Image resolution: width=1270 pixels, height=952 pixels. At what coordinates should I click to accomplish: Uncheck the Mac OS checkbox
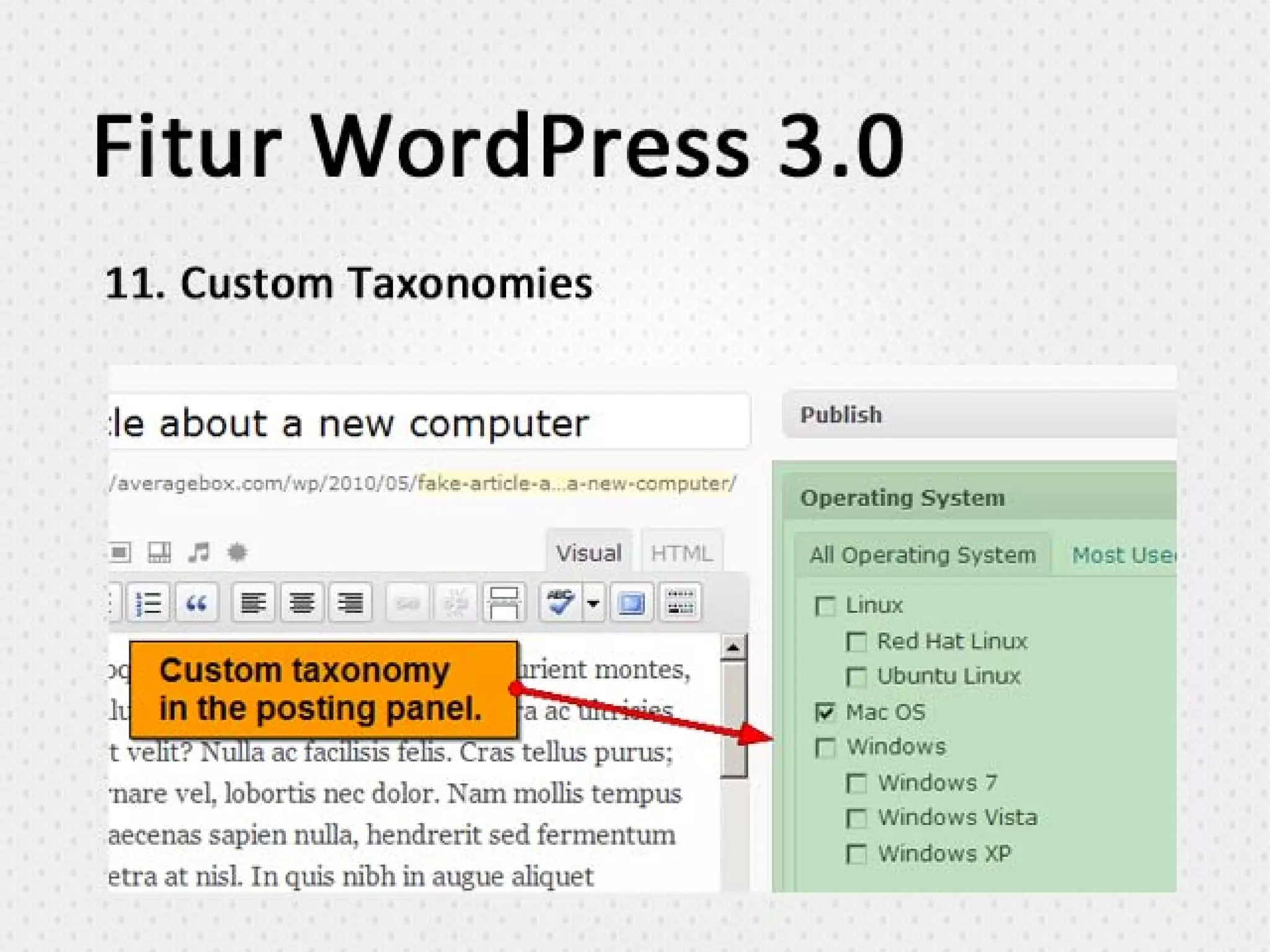(x=825, y=713)
